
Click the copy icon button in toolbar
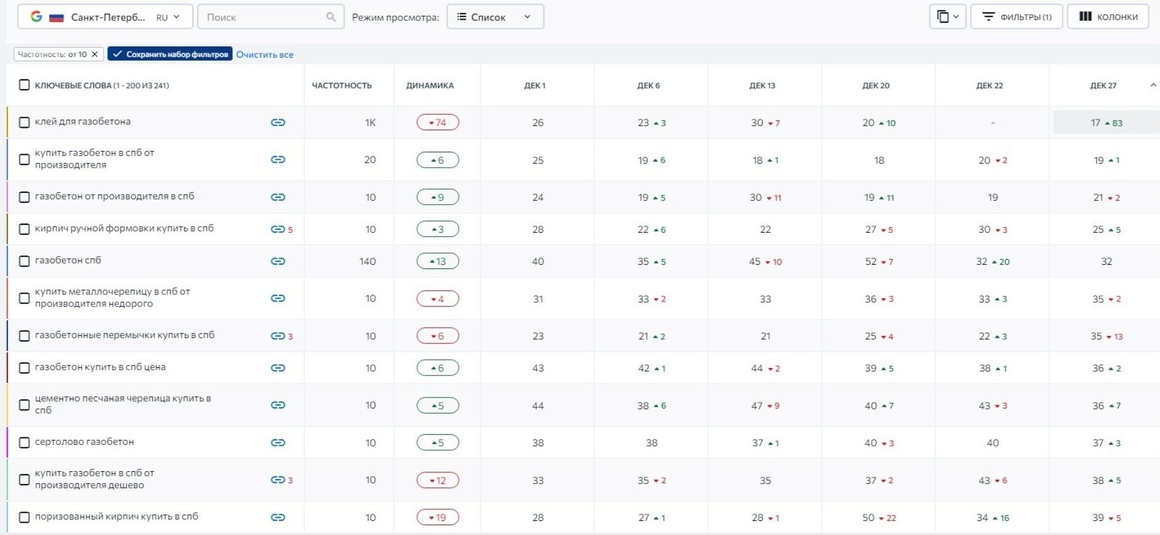948,17
